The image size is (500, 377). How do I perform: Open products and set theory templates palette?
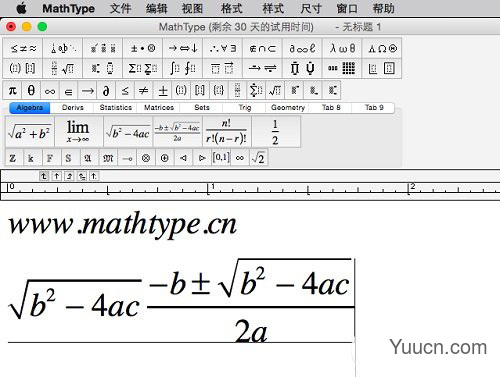coord(302,69)
